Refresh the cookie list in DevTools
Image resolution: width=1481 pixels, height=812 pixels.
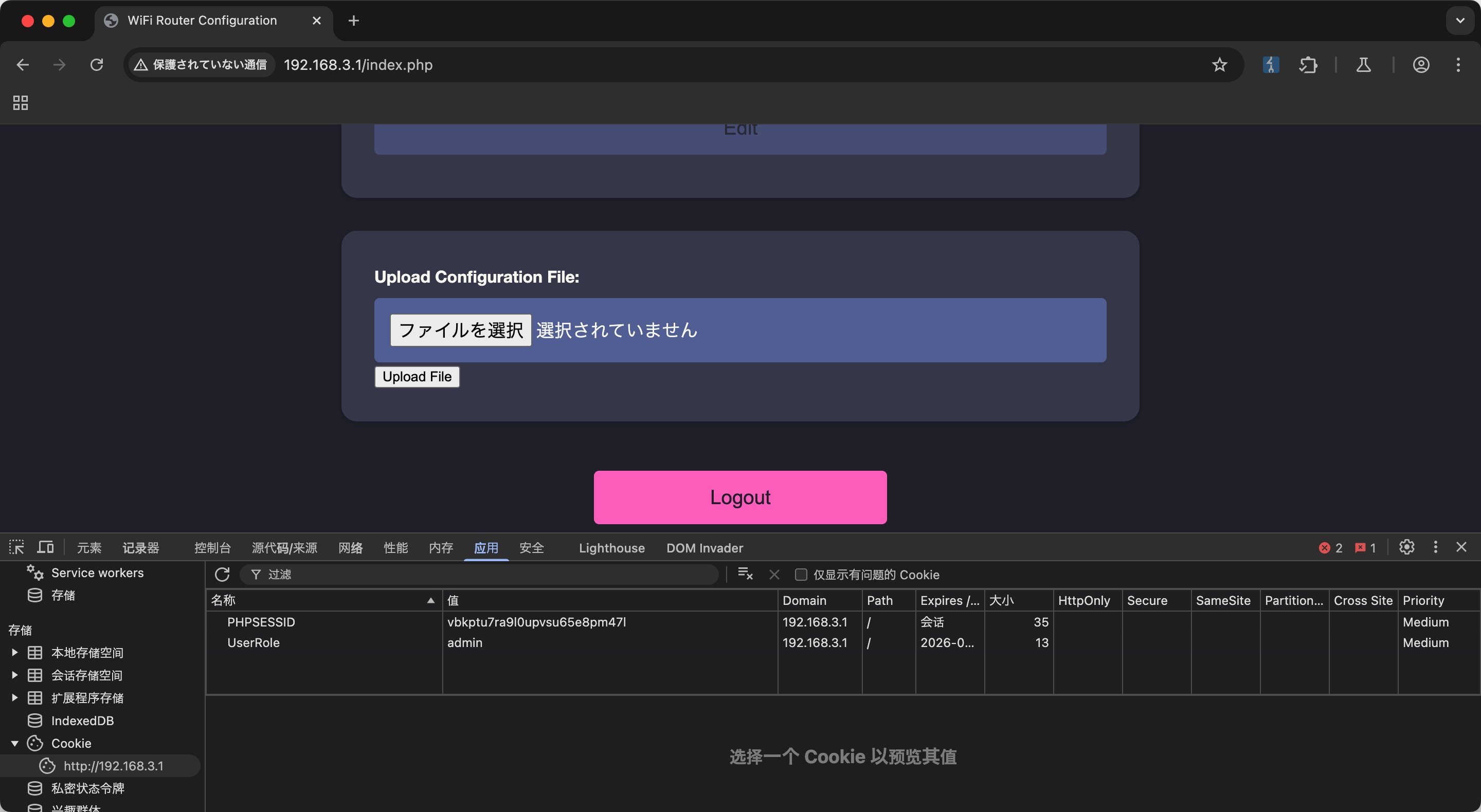(222, 574)
